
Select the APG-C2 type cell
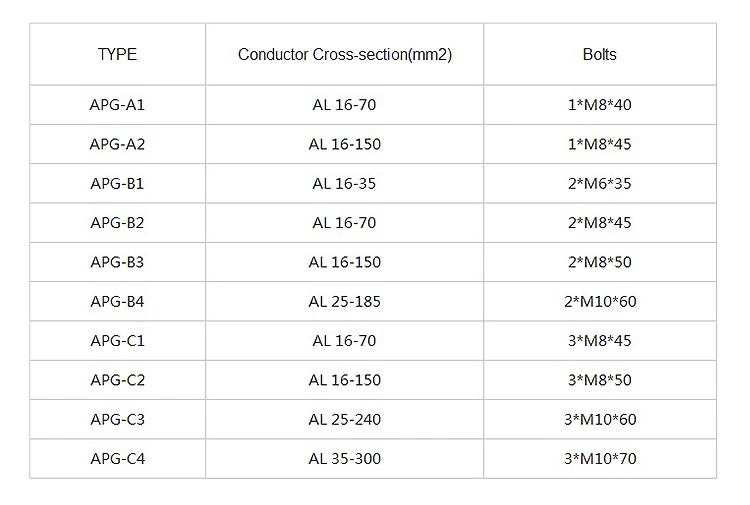[117, 380]
